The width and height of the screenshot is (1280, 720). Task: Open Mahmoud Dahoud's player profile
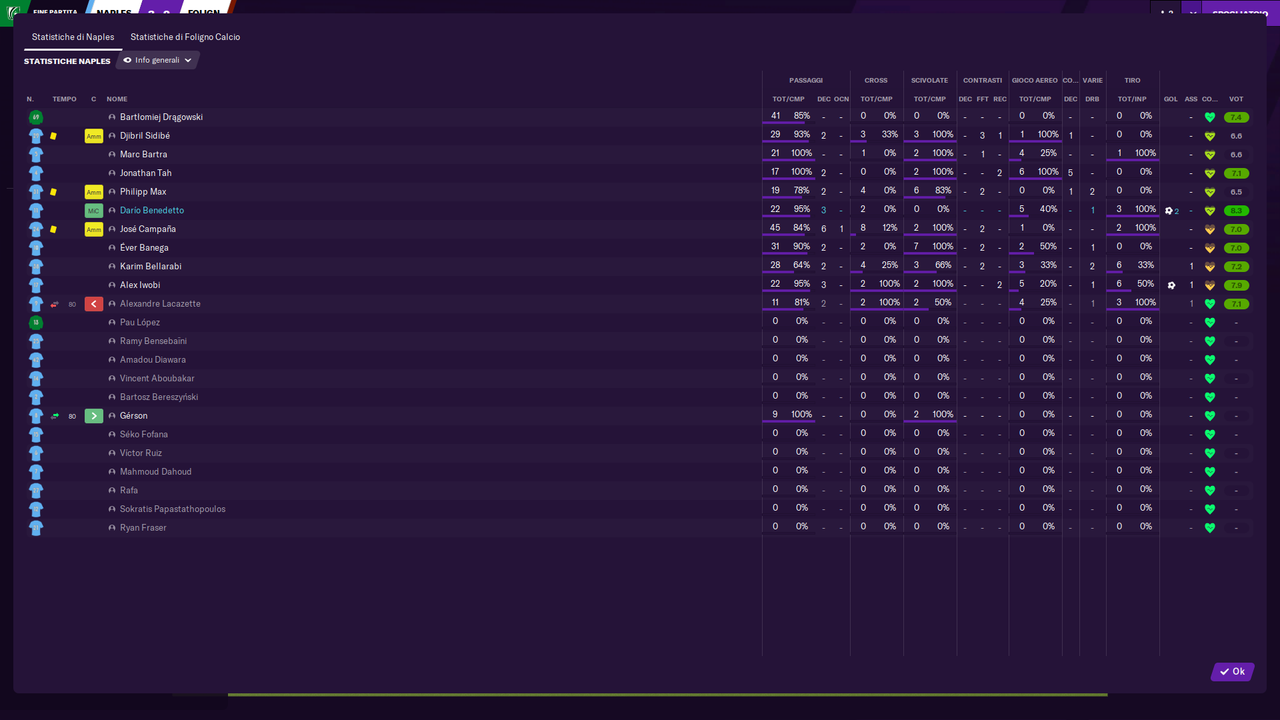155,472
